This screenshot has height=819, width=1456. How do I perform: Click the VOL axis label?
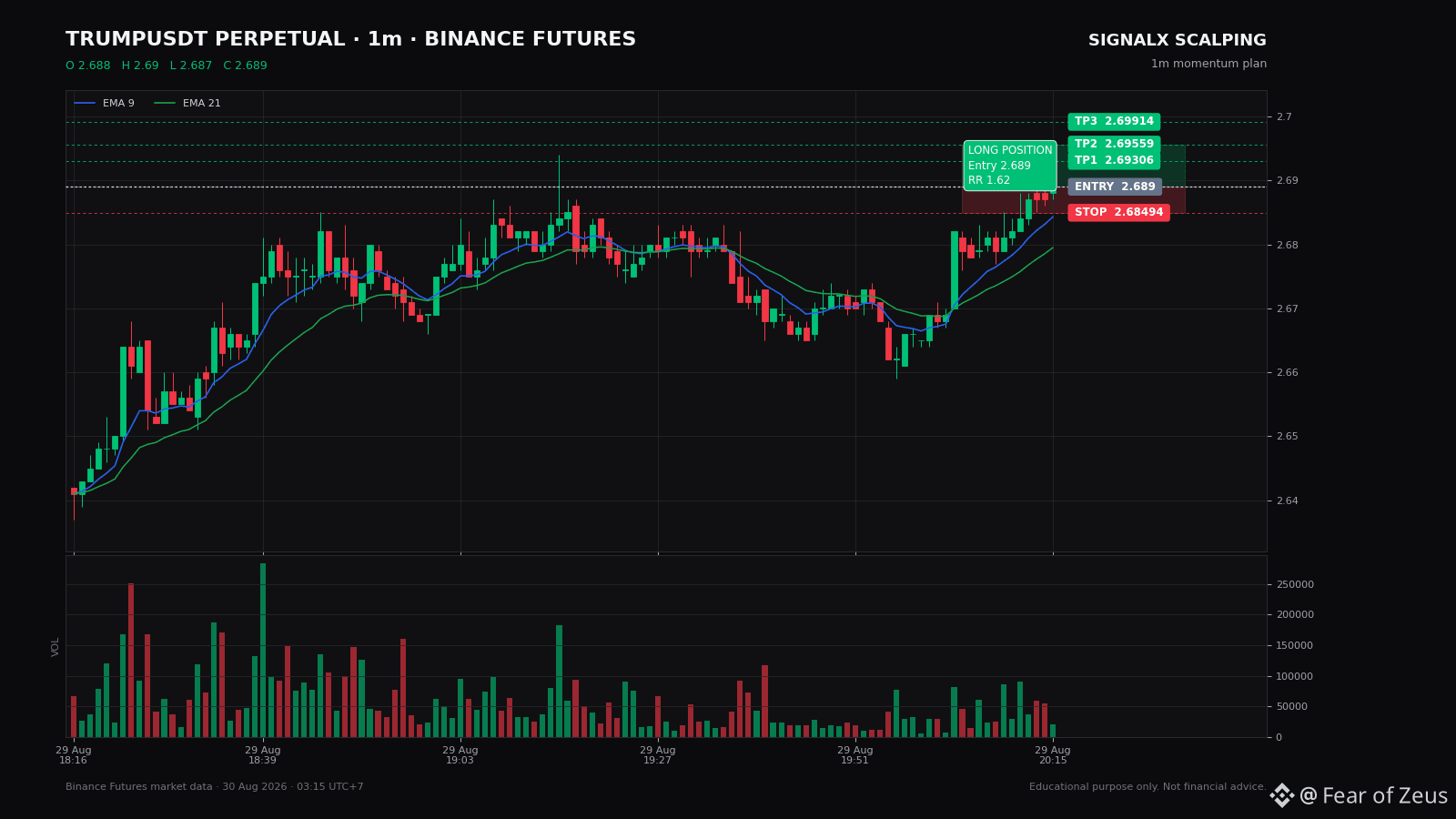[x=56, y=647]
